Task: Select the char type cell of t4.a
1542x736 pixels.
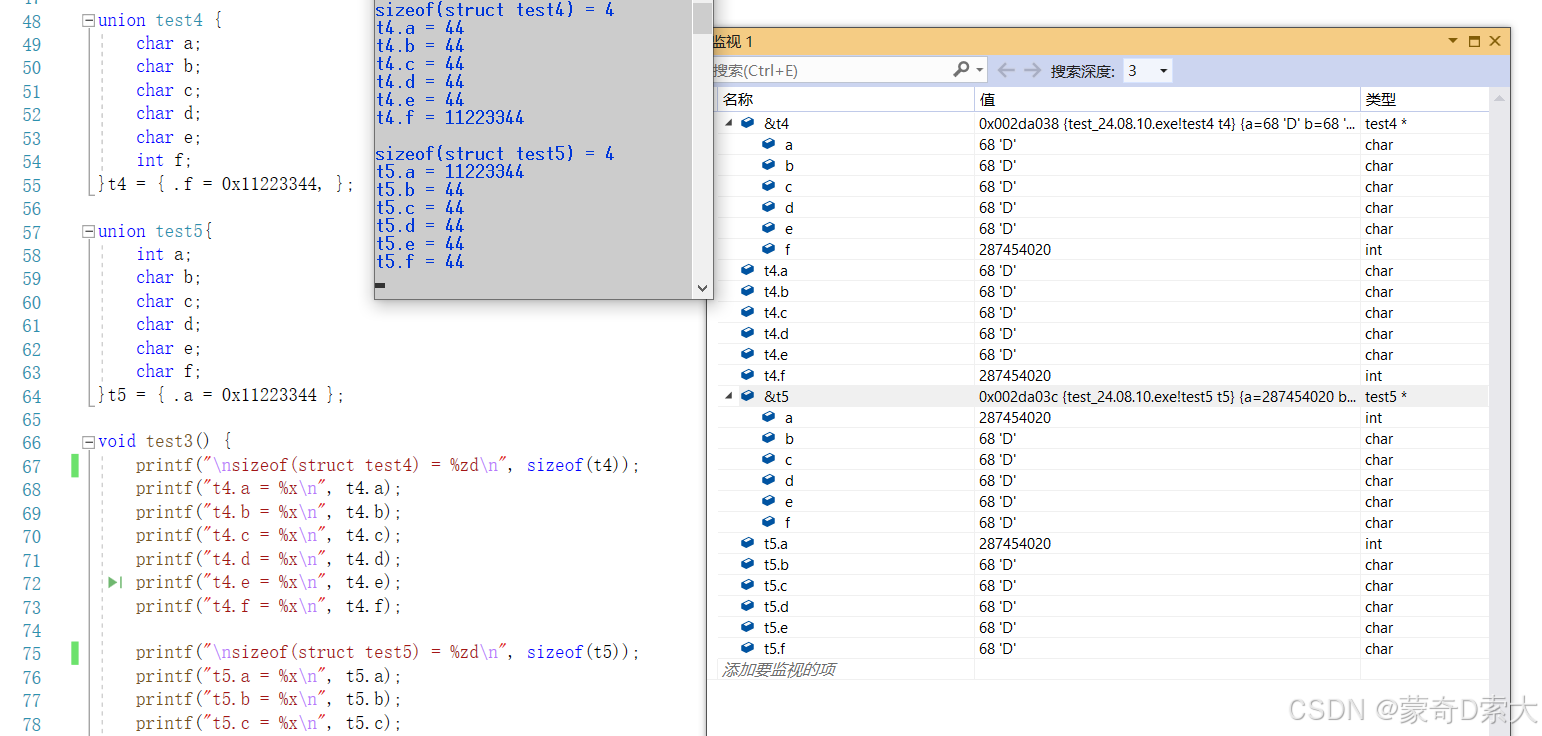Action: pos(1379,271)
